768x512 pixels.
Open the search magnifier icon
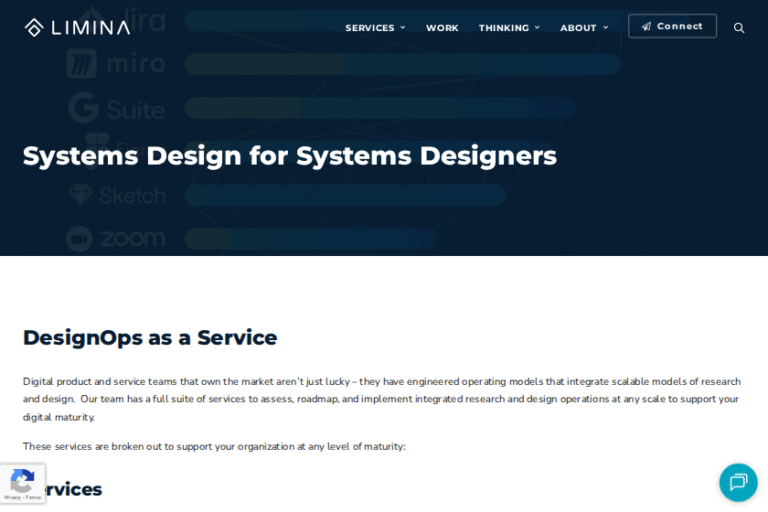point(739,28)
